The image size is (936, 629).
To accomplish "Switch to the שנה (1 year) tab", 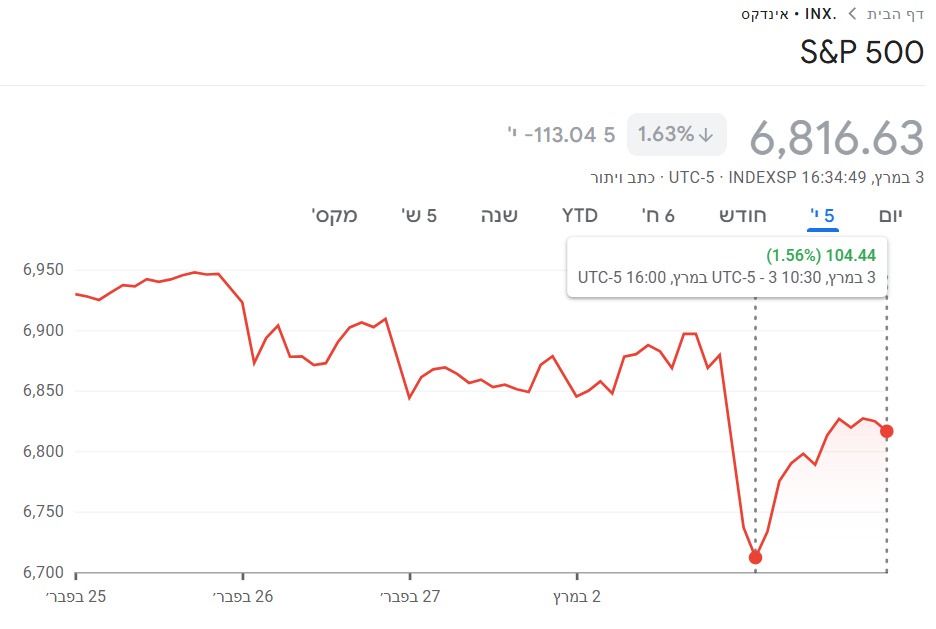I will pyautogui.click(x=499, y=215).
